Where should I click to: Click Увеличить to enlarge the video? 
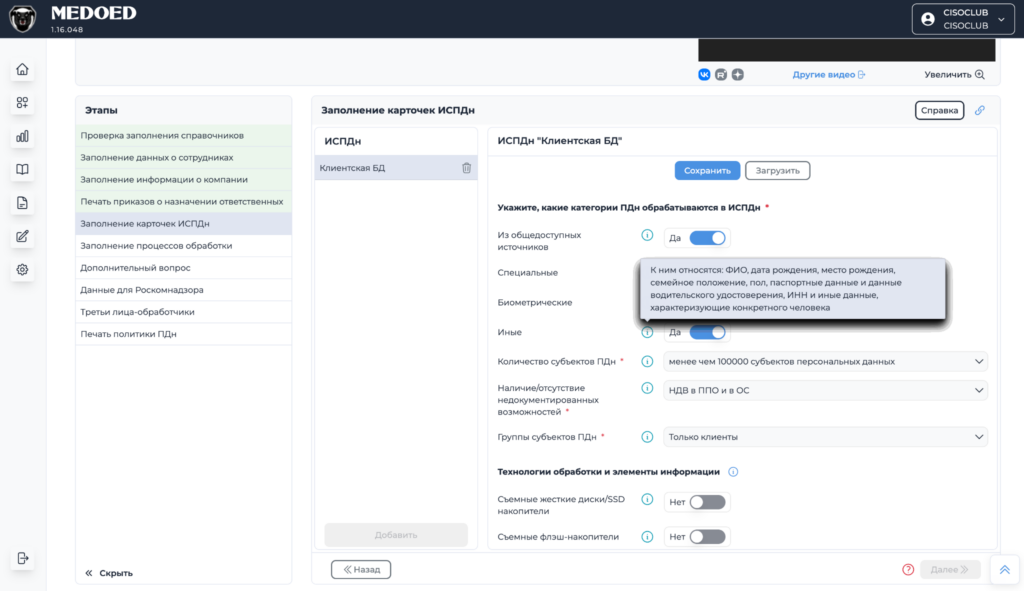pos(954,74)
